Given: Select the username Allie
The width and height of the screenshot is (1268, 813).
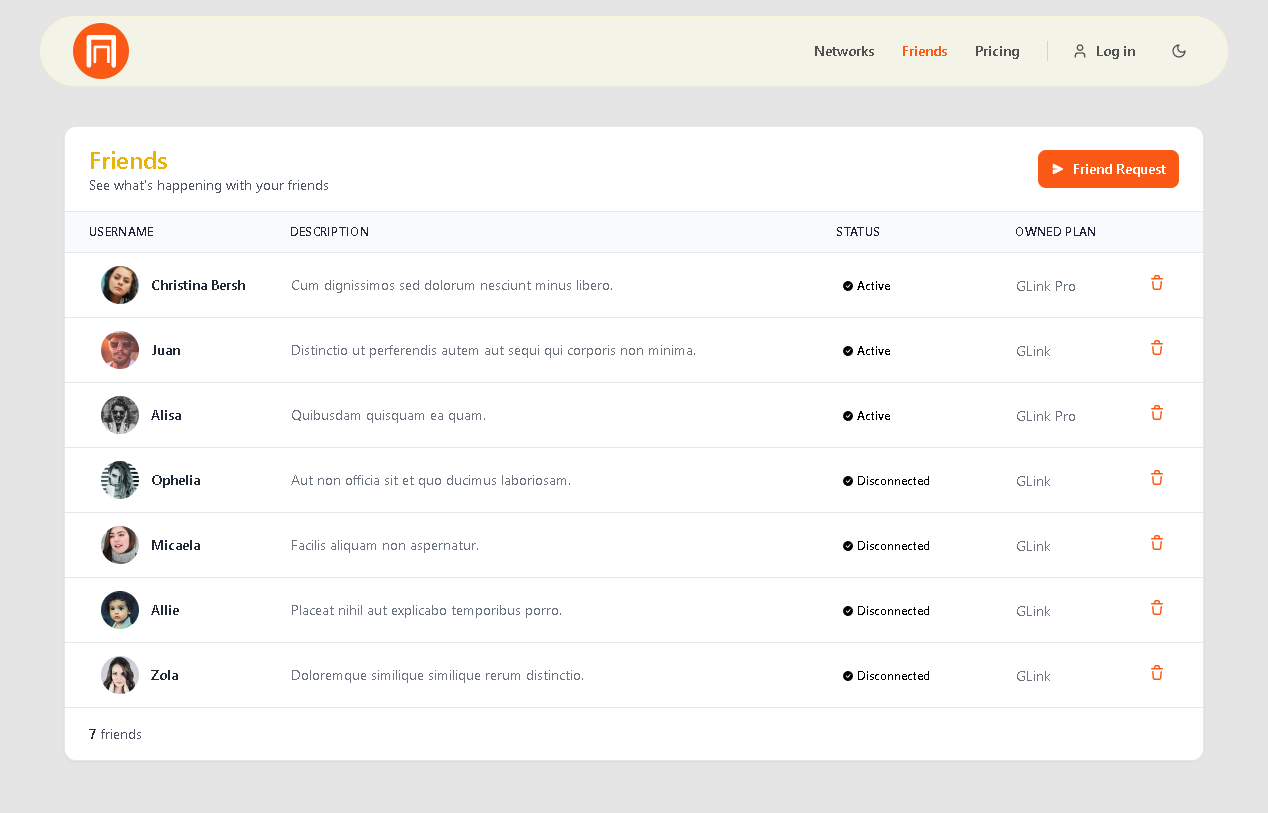Looking at the screenshot, I should [x=165, y=610].
